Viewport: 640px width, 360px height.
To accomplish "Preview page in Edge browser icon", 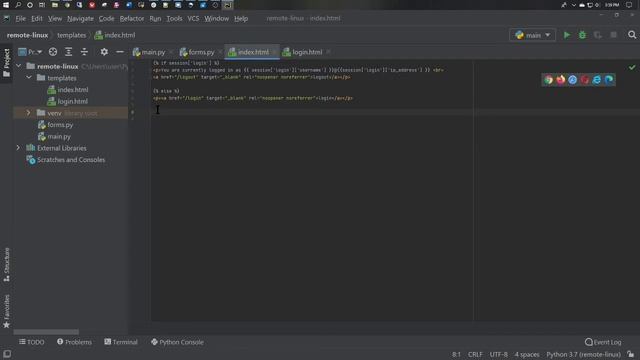I will coord(609,80).
